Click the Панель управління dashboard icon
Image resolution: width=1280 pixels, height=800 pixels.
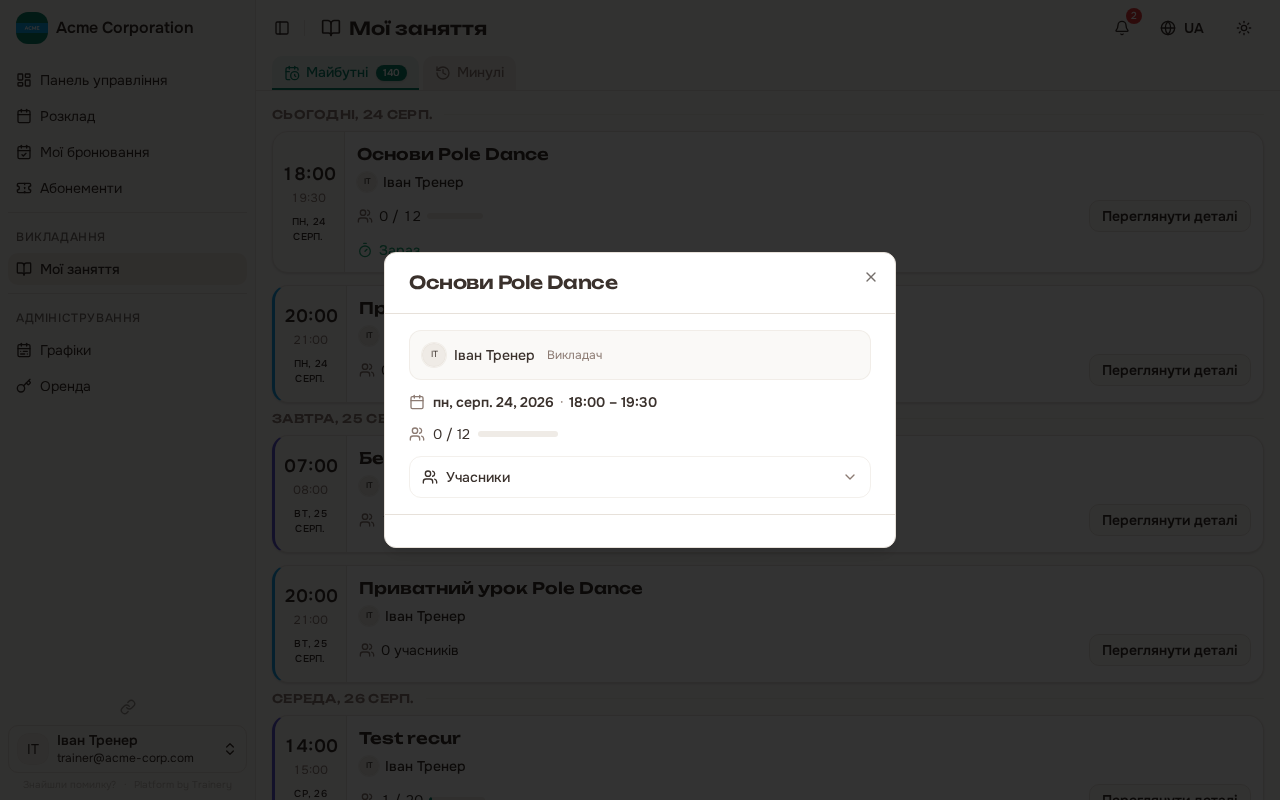(24, 80)
